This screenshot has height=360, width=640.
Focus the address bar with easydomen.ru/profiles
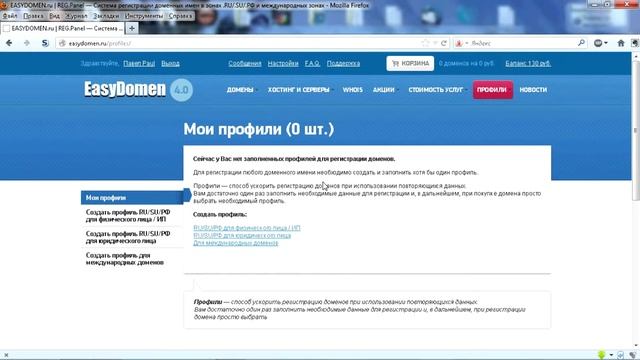click(x=241, y=43)
